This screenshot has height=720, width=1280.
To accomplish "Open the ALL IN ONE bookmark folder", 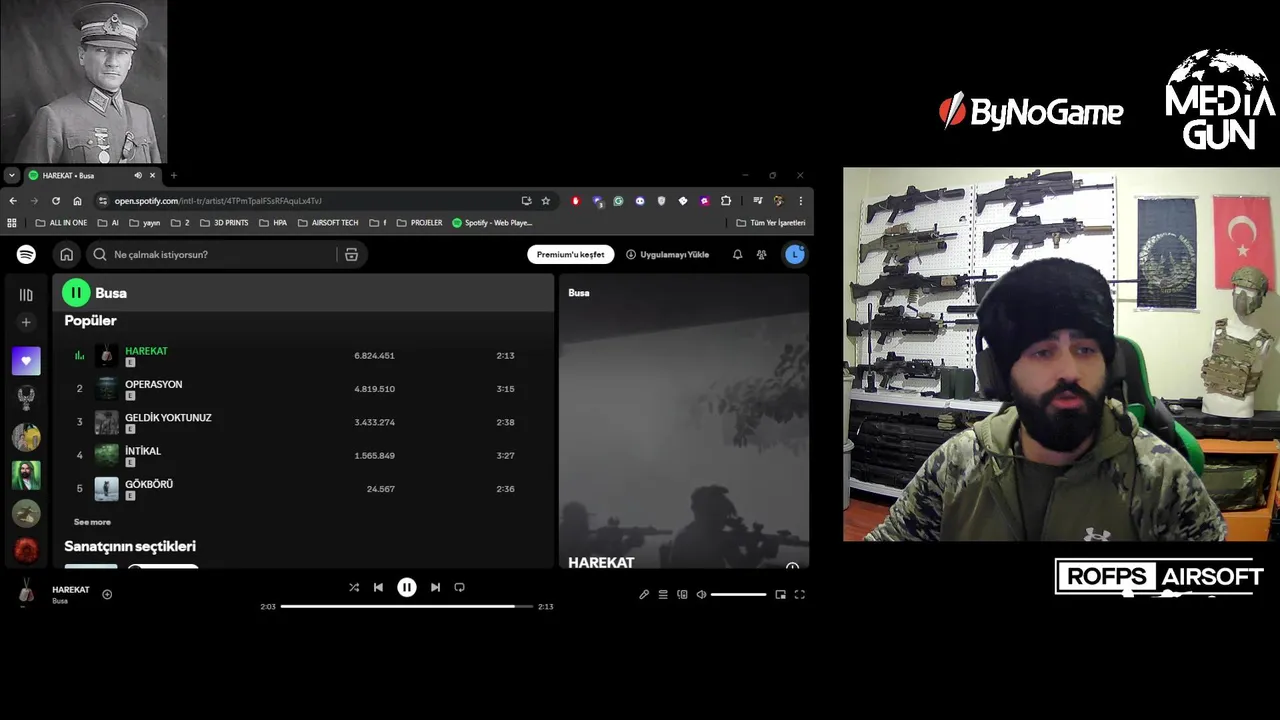I will (x=61, y=223).
